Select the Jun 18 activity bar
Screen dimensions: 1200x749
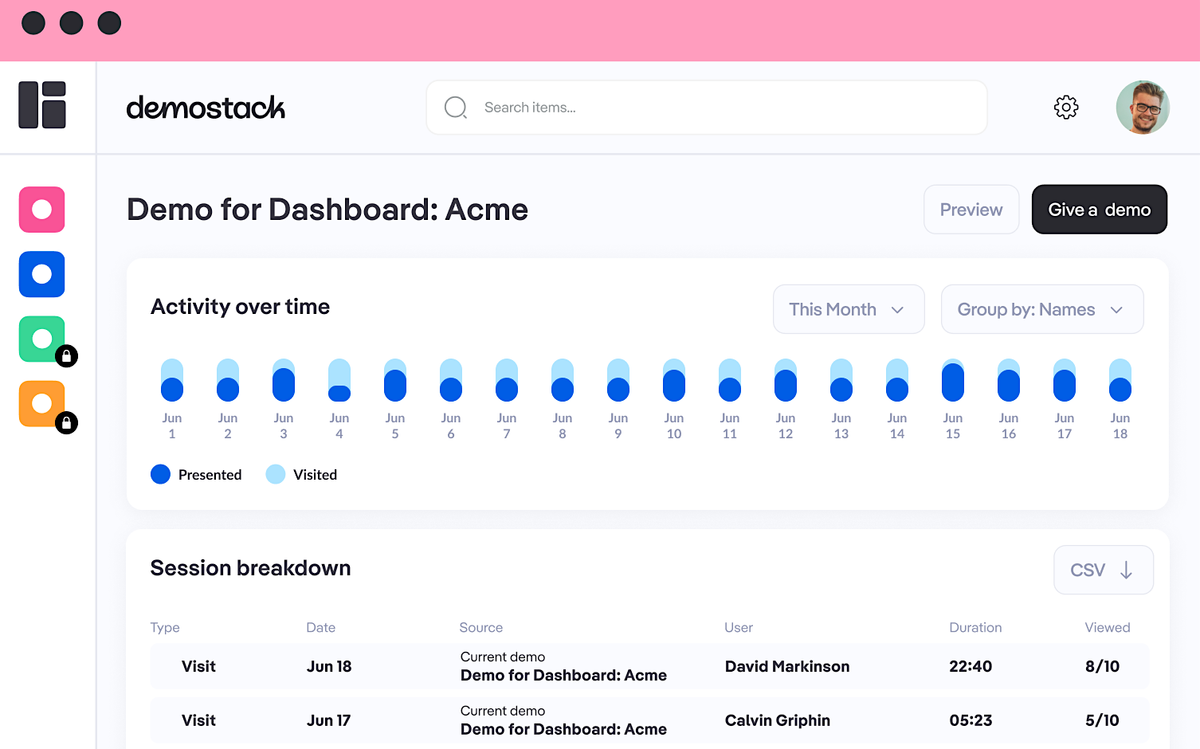[1120, 381]
